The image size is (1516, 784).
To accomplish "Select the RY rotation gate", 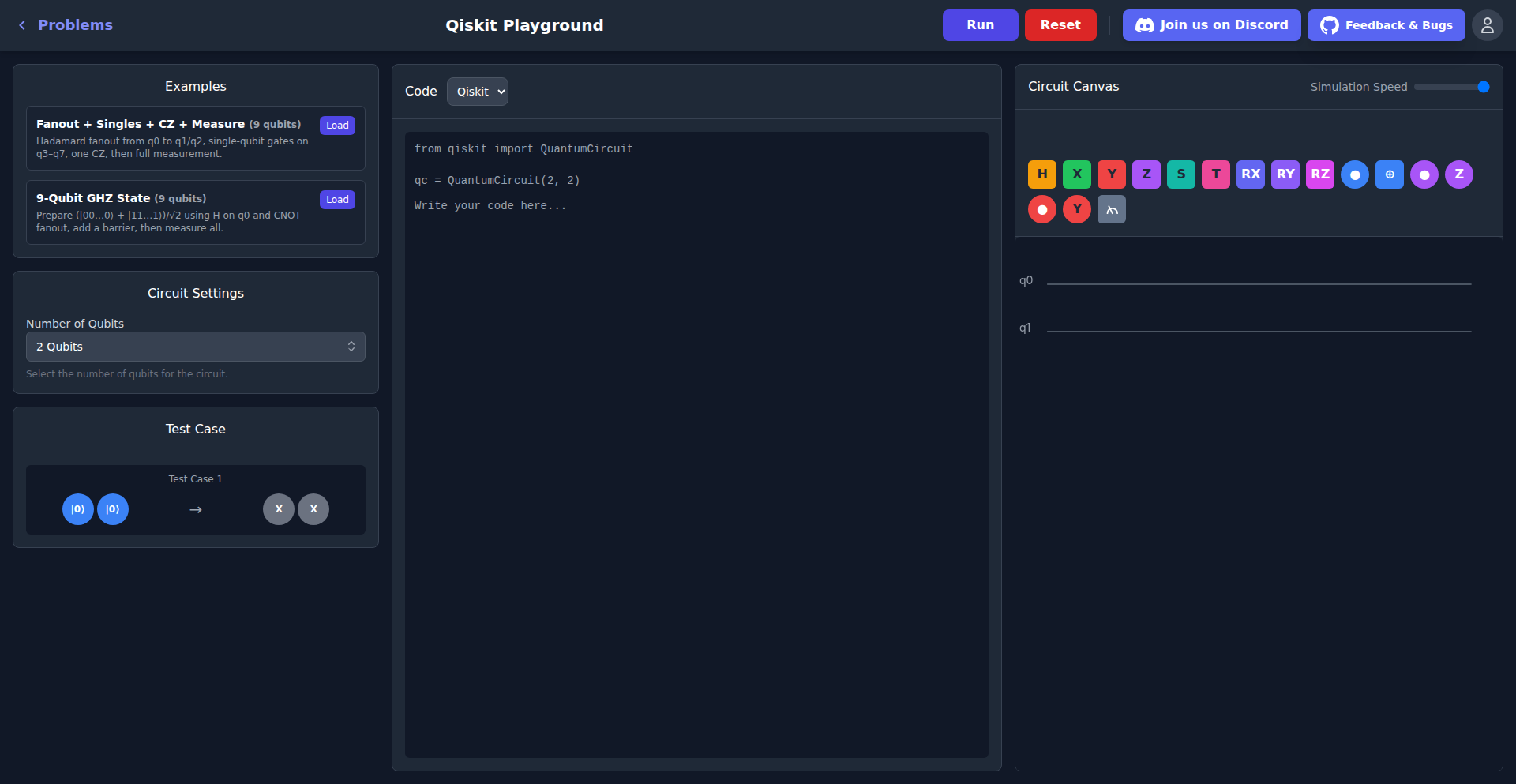I will 1285,174.
